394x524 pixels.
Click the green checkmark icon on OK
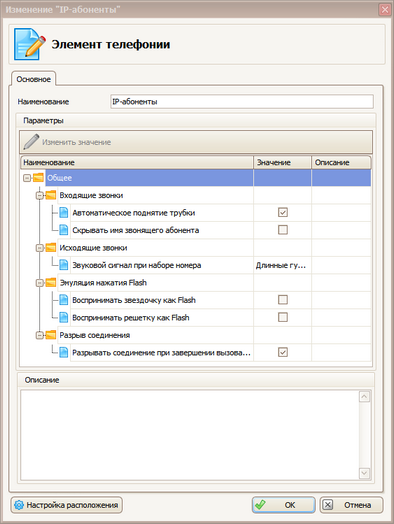(x=260, y=504)
